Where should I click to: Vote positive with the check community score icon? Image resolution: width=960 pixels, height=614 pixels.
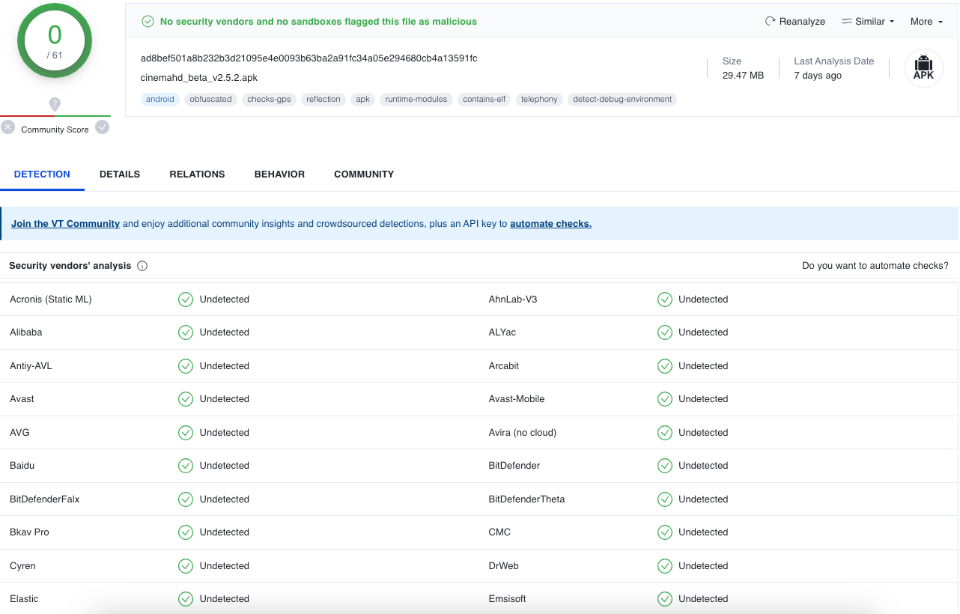pyautogui.click(x=102, y=127)
